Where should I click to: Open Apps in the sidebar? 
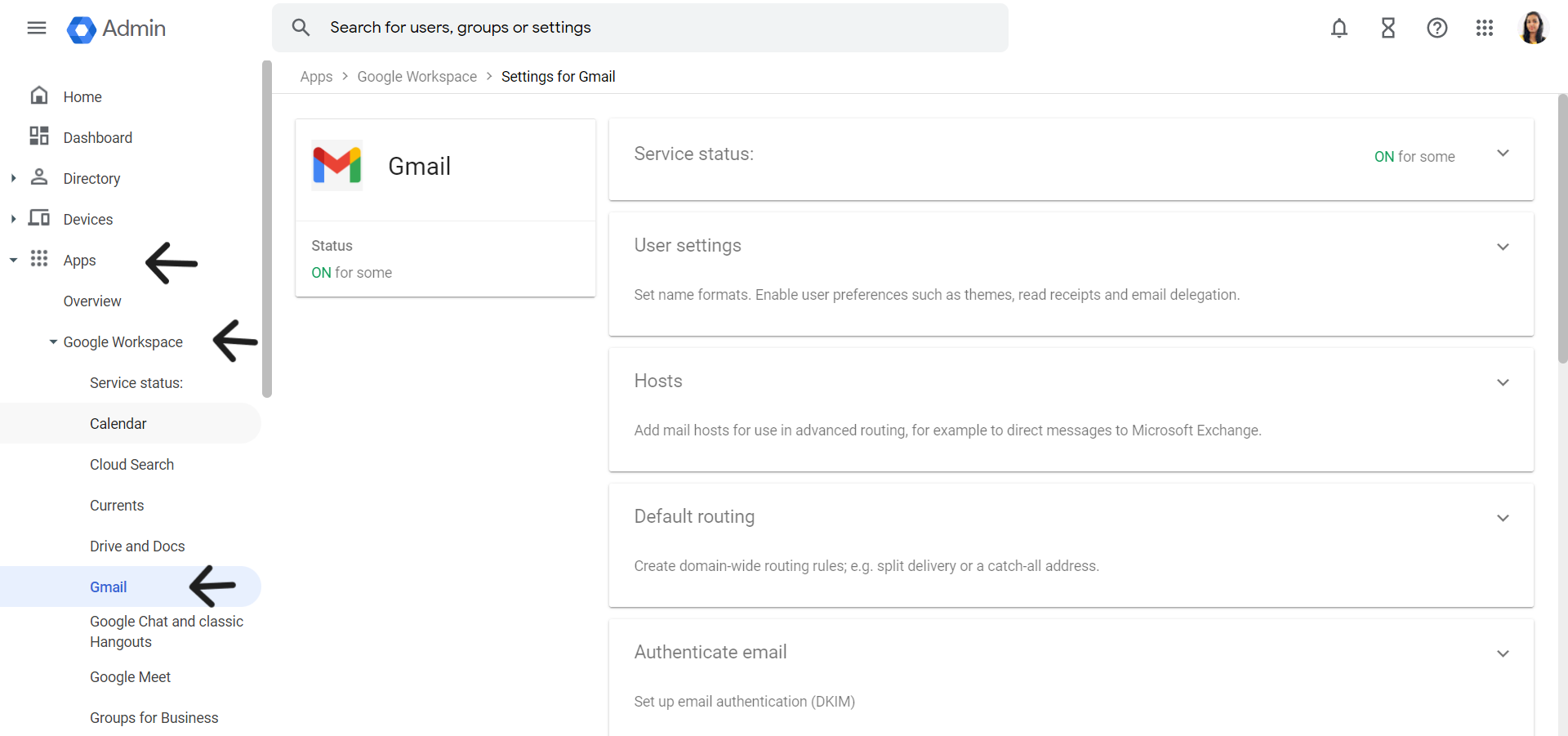tap(80, 261)
